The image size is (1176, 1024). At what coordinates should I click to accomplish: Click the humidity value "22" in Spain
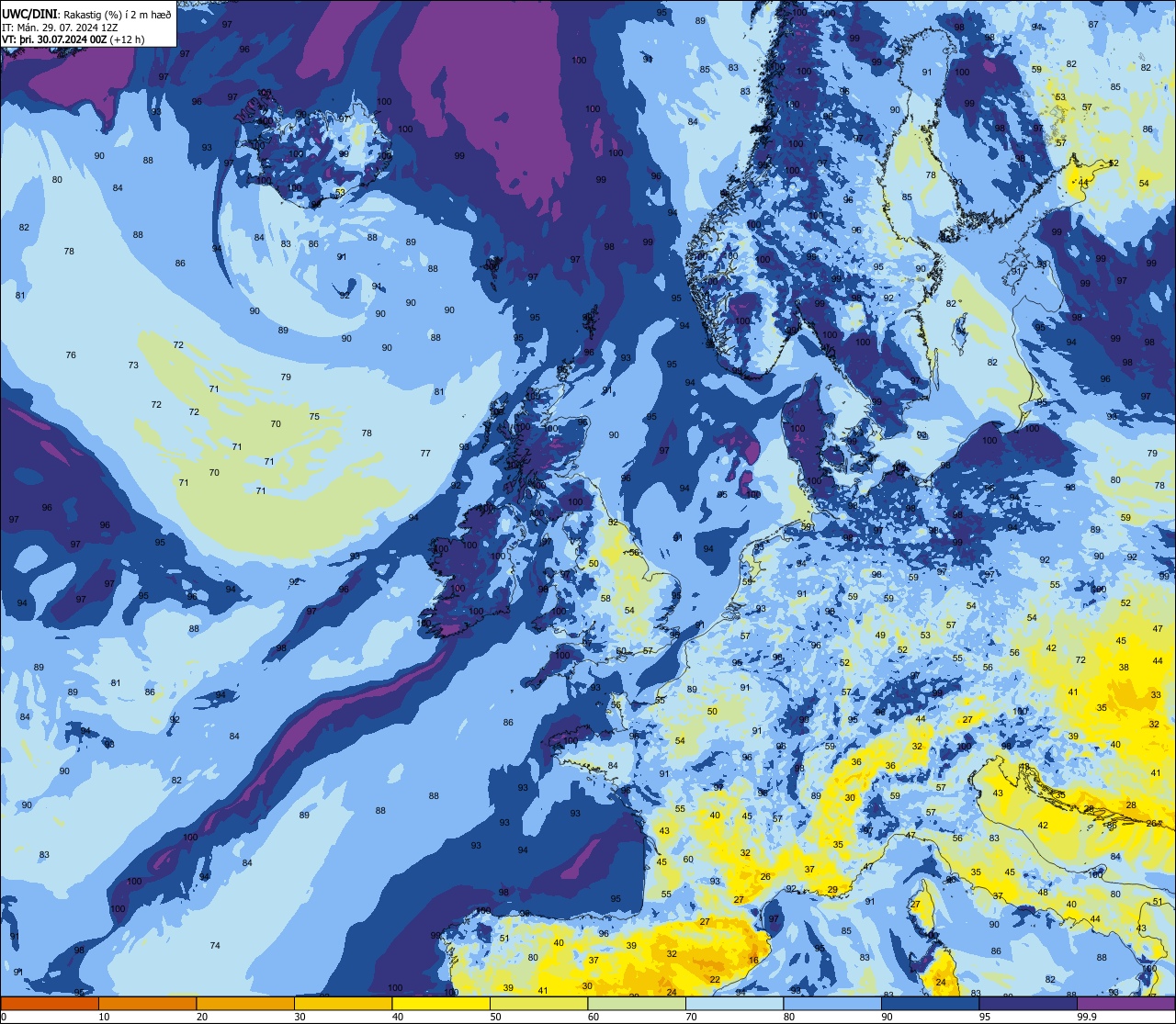click(x=715, y=980)
